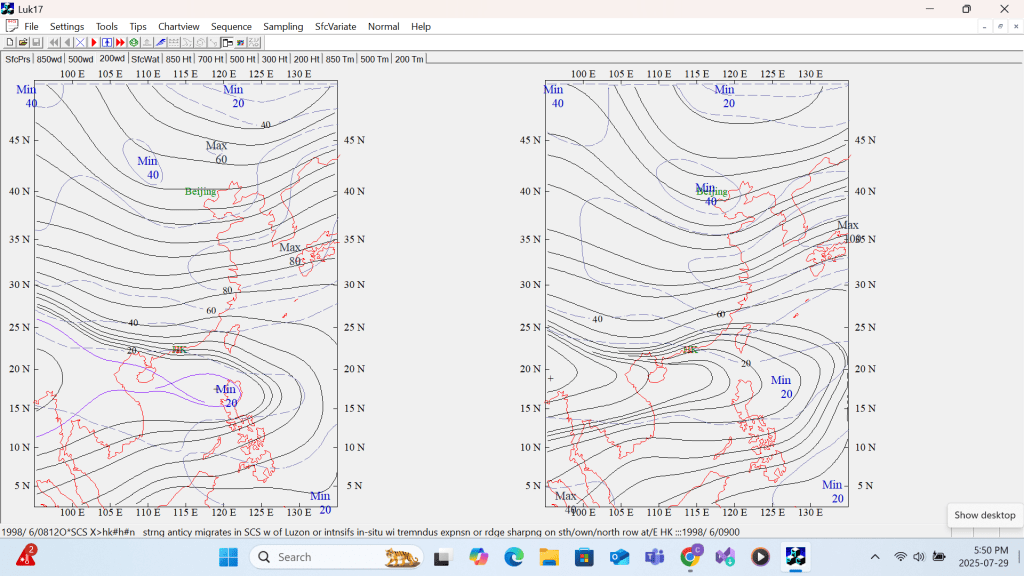This screenshot has width=1024, height=576.
Task: Click the green globe toolbar icon
Action: [133, 43]
